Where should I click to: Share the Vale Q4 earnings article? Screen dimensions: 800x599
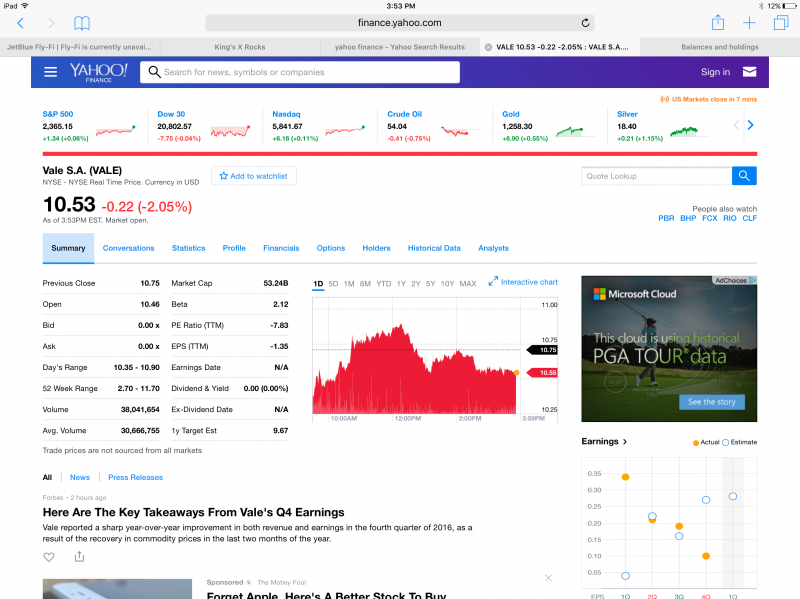click(x=79, y=557)
